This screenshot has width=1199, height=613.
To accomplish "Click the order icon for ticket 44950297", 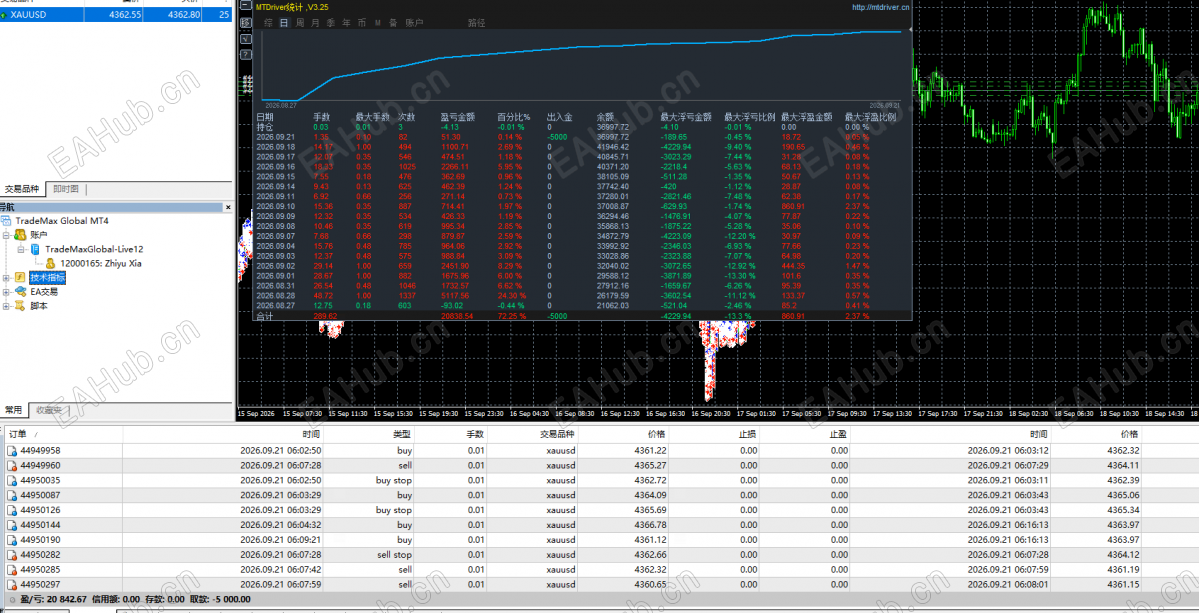I will (12, 585).
